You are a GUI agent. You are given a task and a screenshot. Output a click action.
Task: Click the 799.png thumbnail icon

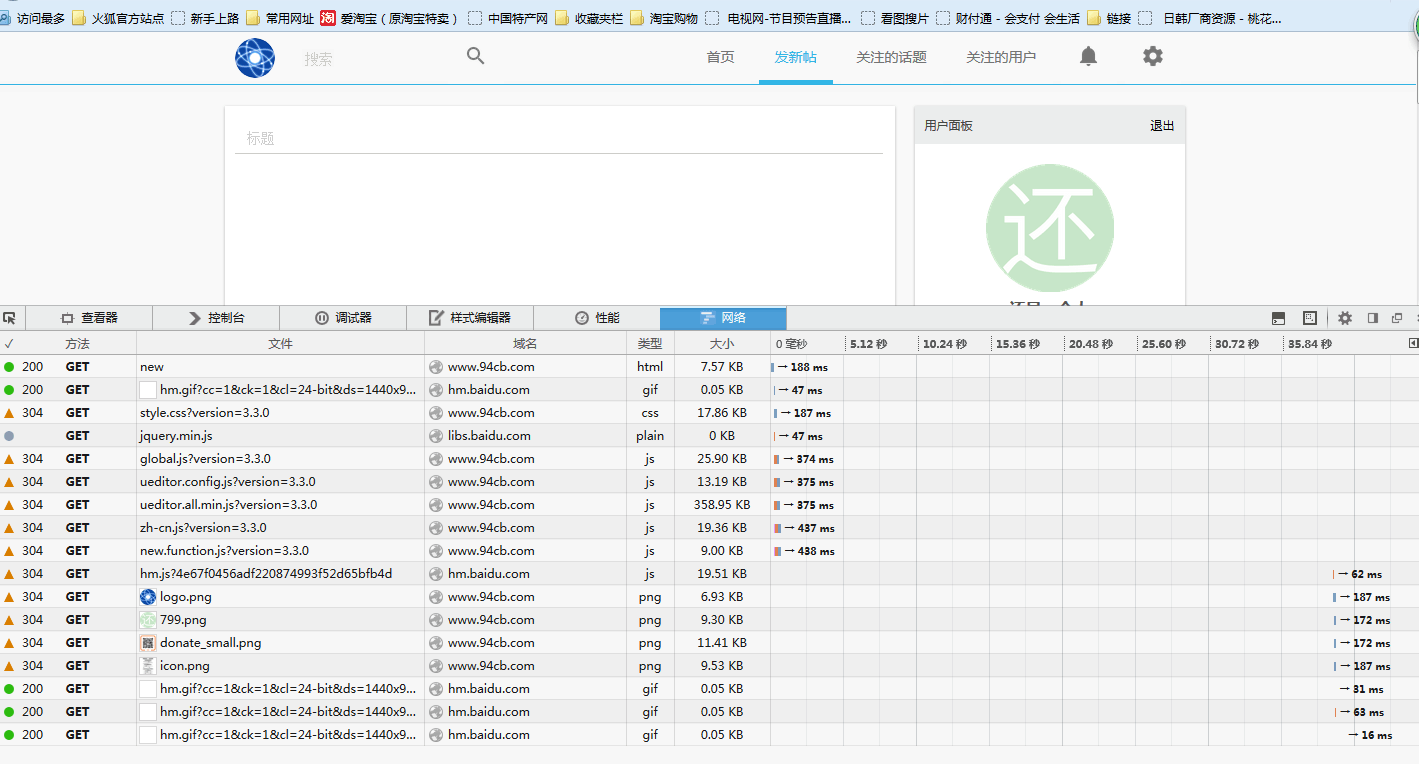(x=148, y=620)
